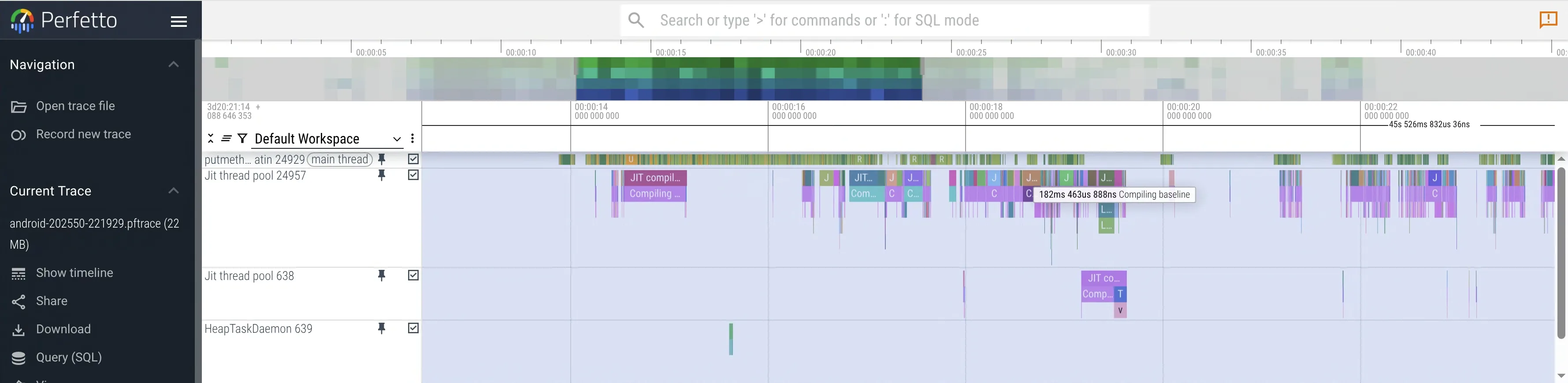Uncheck Jit thread pool 24957 checkbox
The height and width of the screenshot is (383, 1568).
point(413,175)
